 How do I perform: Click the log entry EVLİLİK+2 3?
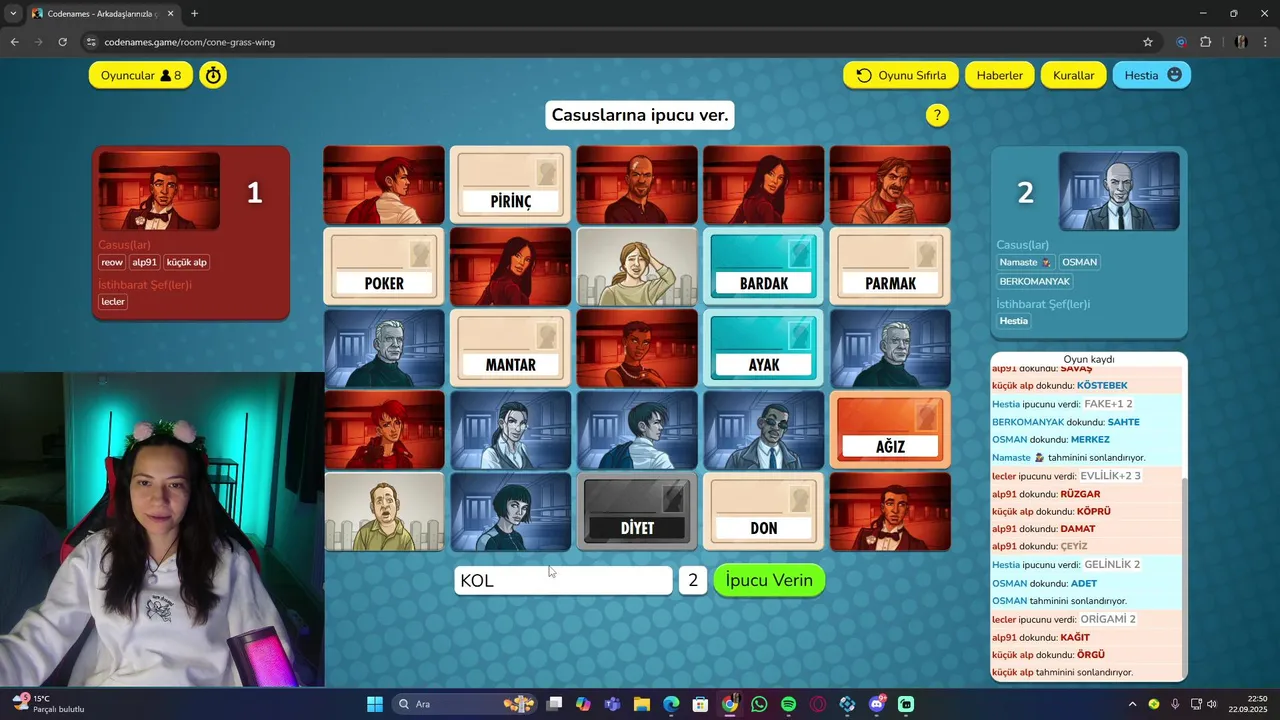click(x=1111, y=476)
